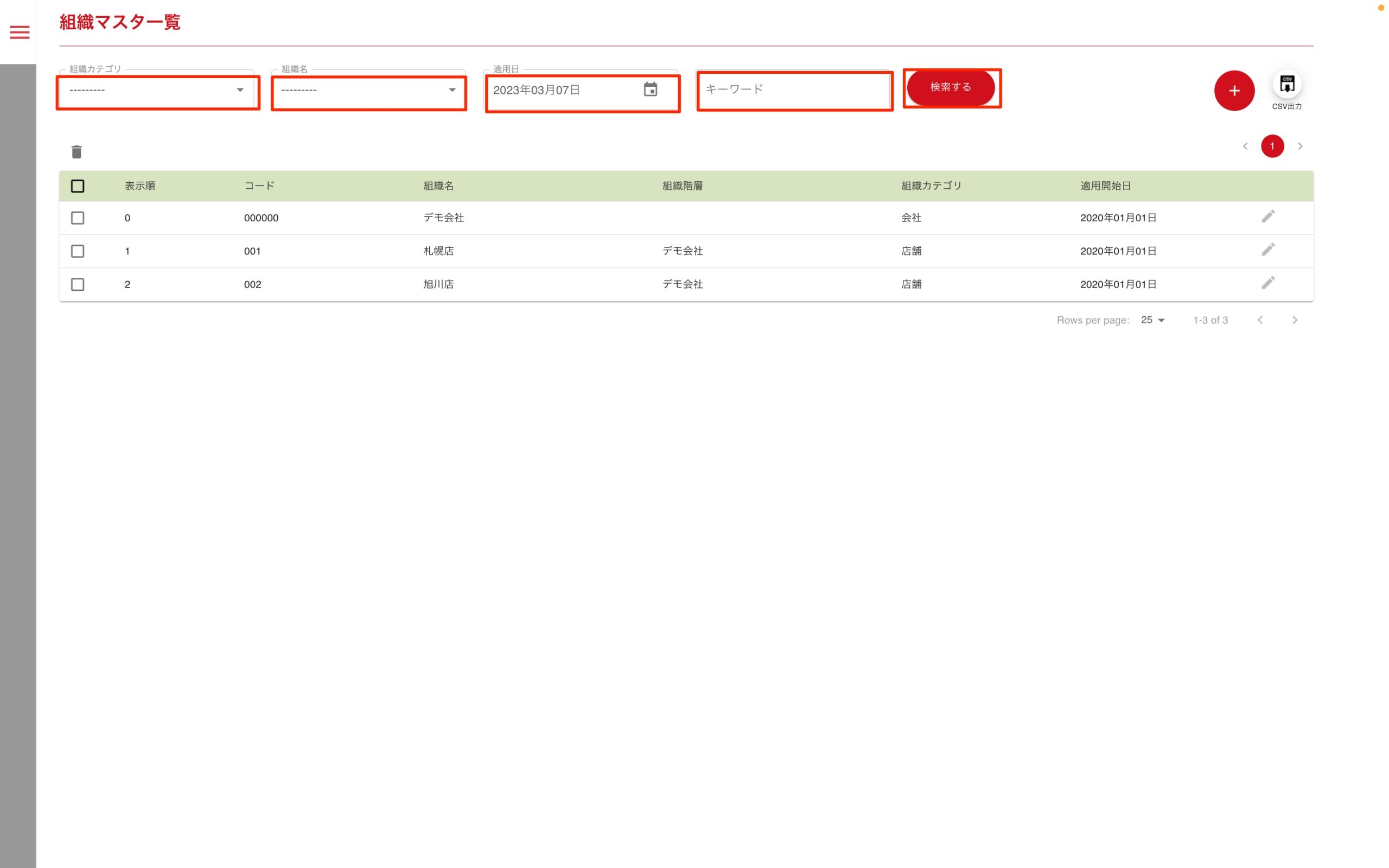The image size is (1389, 868).
Task: Edit the 札幌店 row with pencil icon
Action: pyautogui.click(x=1268, y=250)
